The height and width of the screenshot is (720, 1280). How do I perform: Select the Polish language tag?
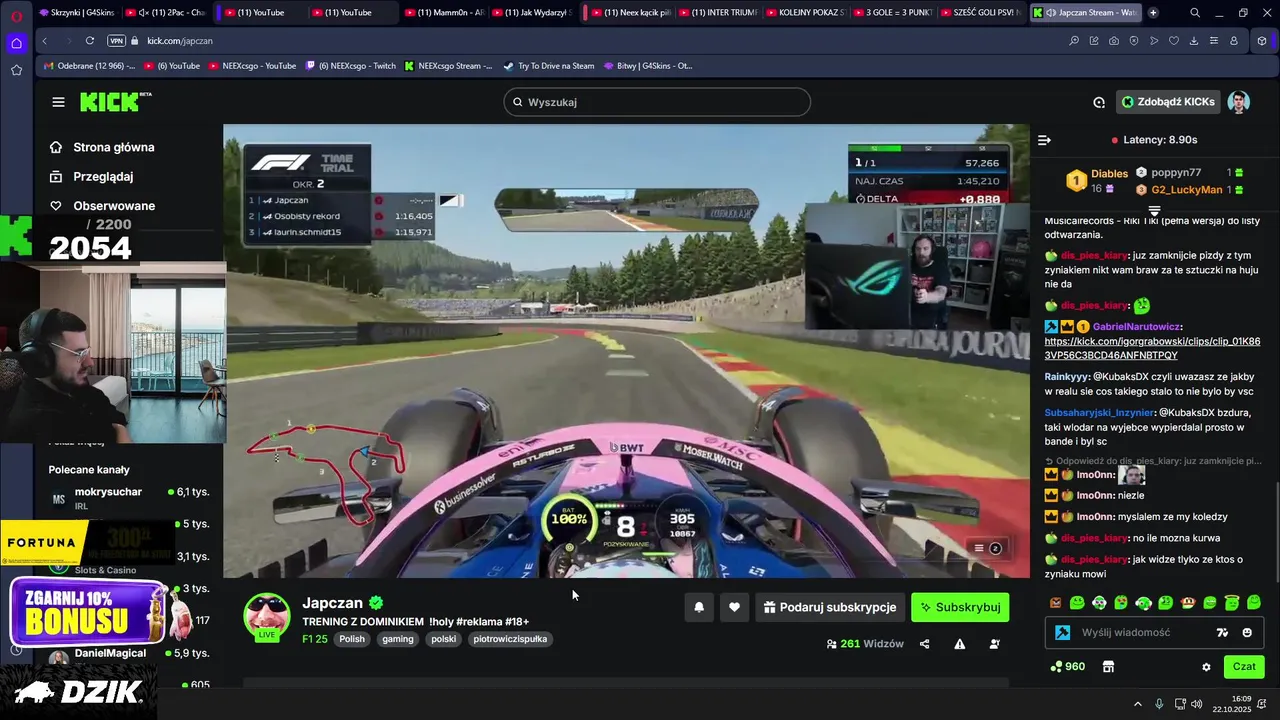[352, 639]
